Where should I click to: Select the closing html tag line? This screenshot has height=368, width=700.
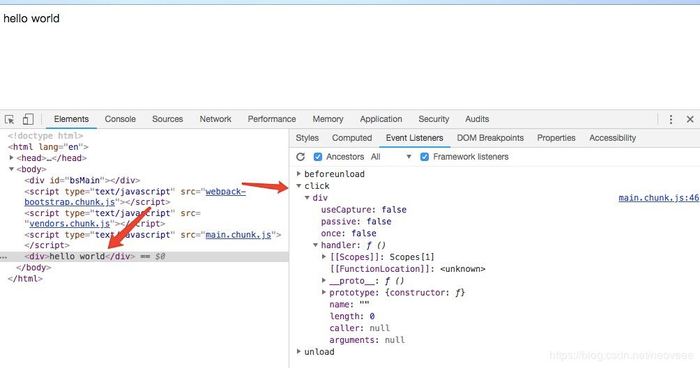pos(25,278)
